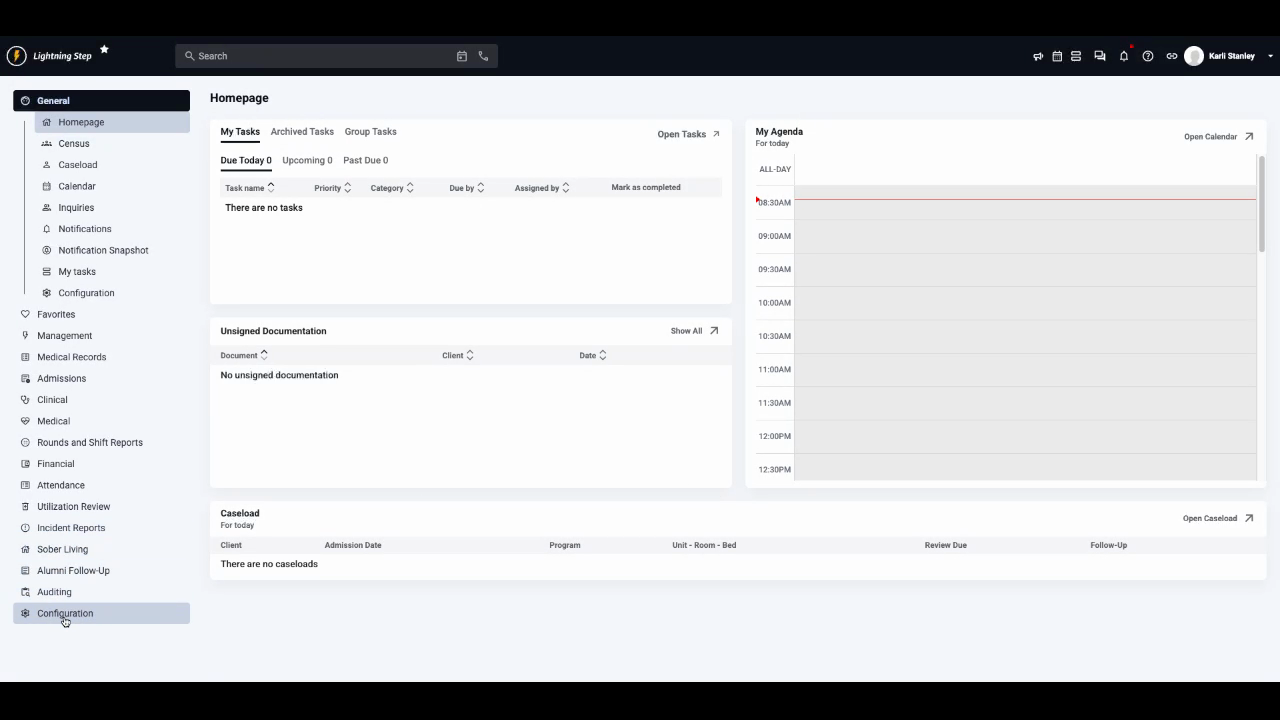Open the help question mark icon

pyautogui.click(x=1148, y=56)
